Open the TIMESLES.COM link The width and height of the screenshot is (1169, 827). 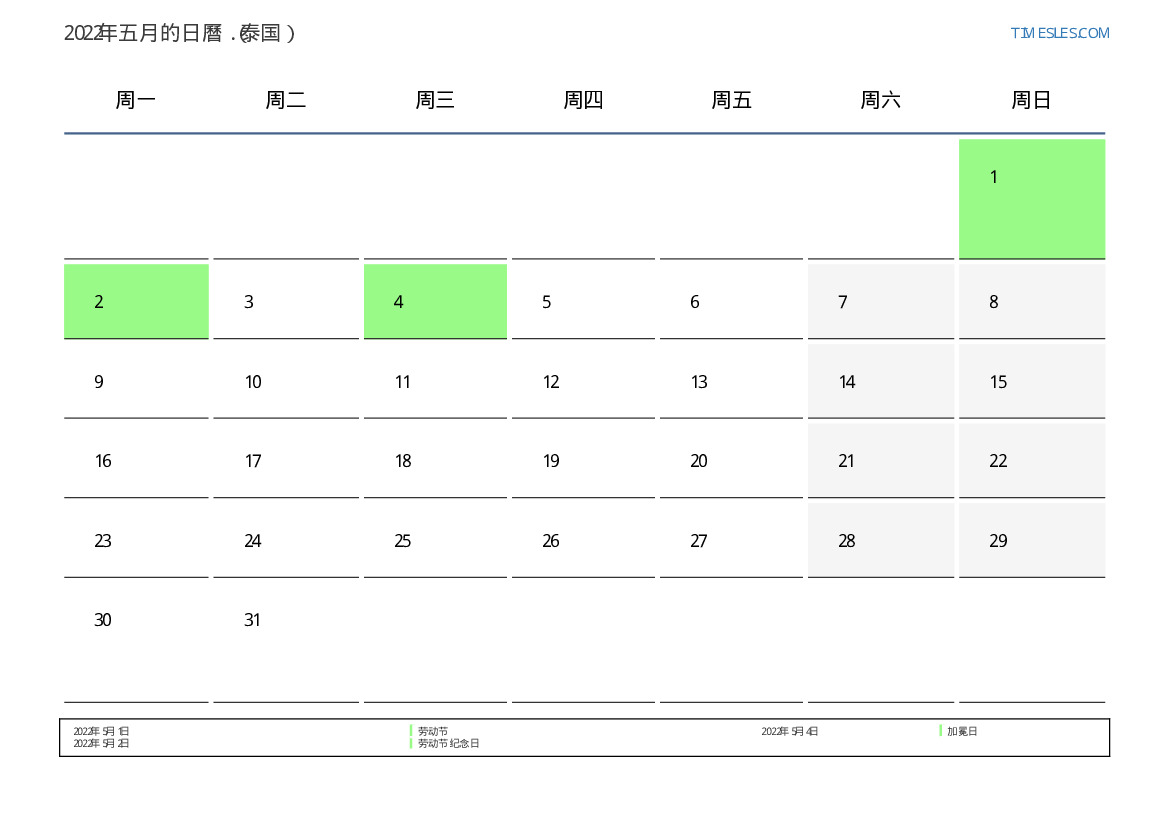coord(1059,33)
